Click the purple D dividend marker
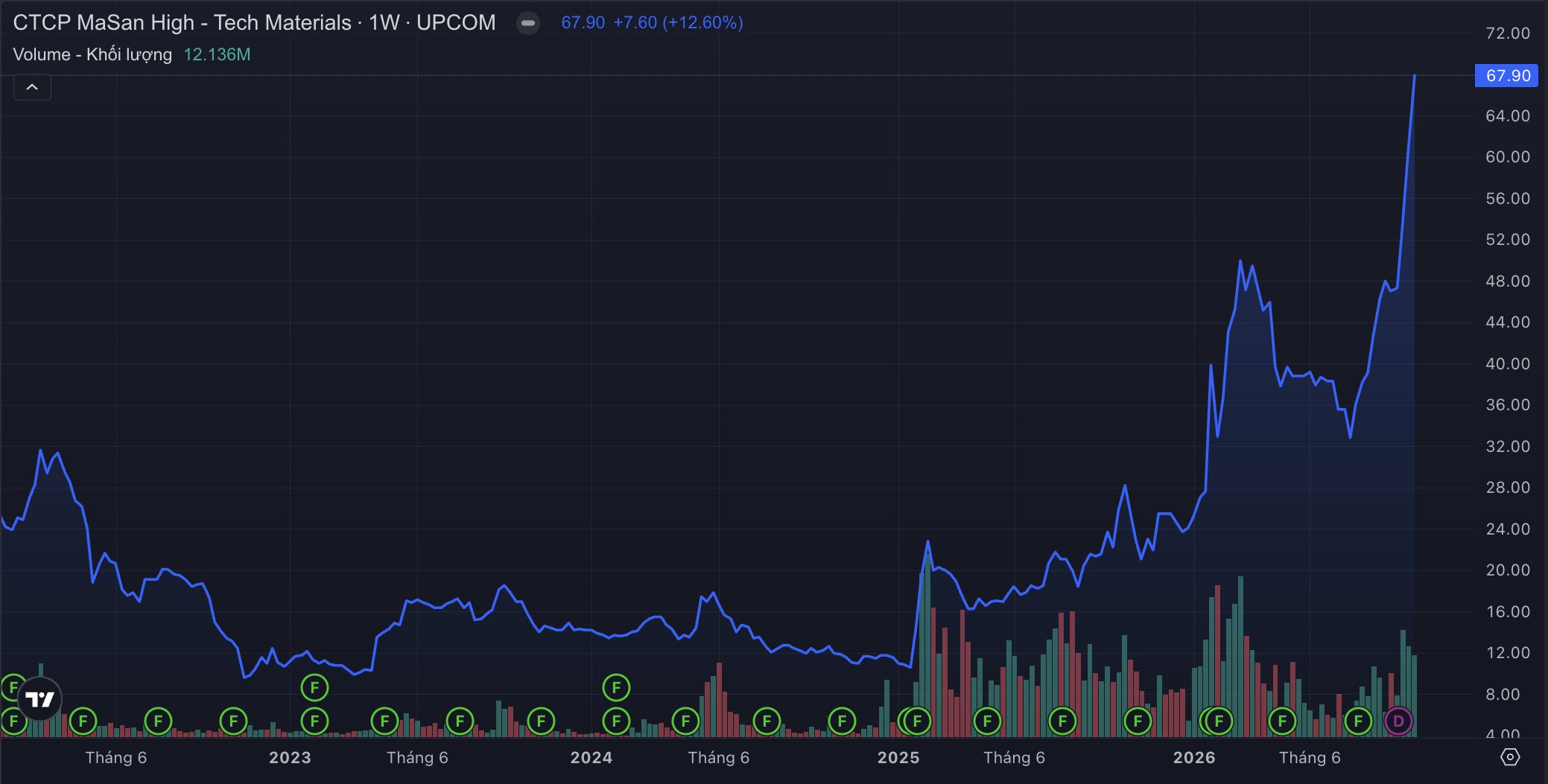 [1398, 721]
